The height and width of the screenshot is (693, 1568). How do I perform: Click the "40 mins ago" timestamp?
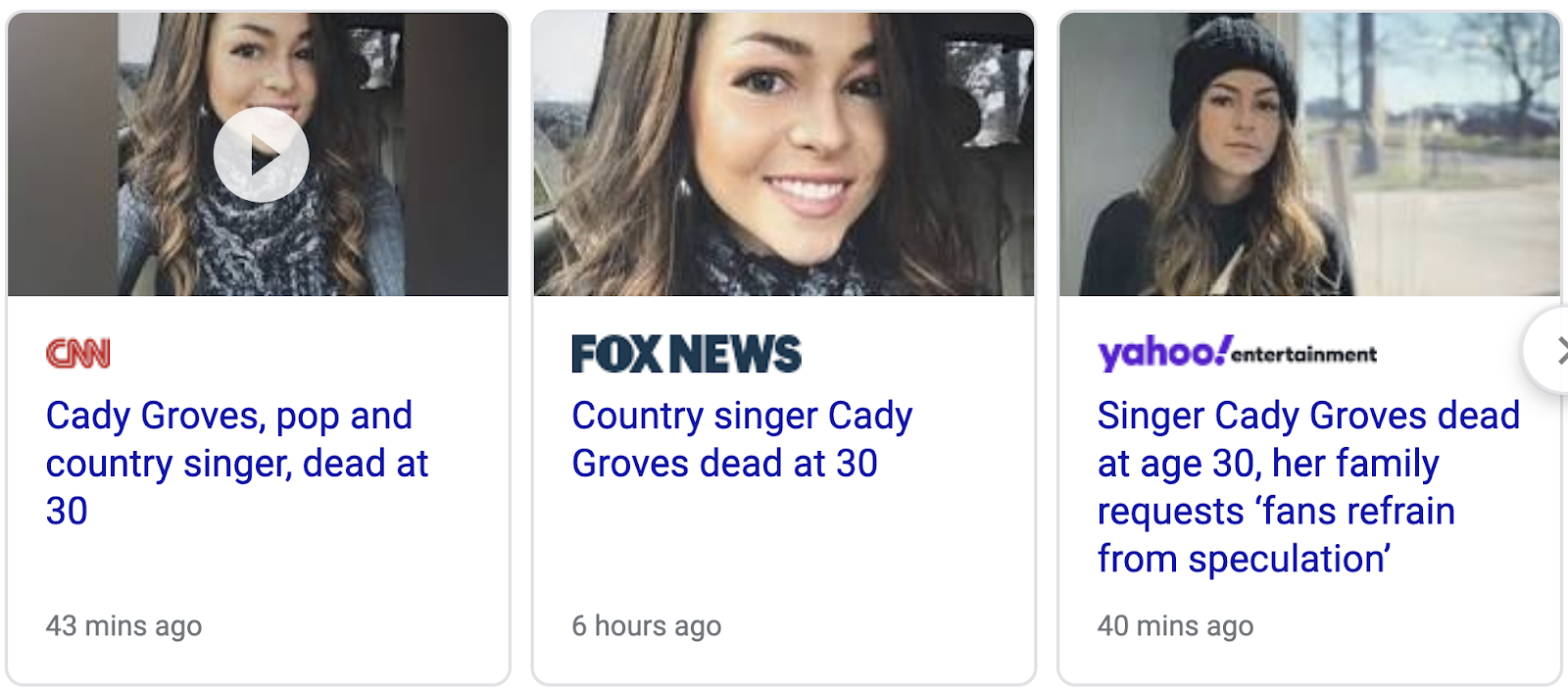pyautogui.click(x=1175, y=625)
